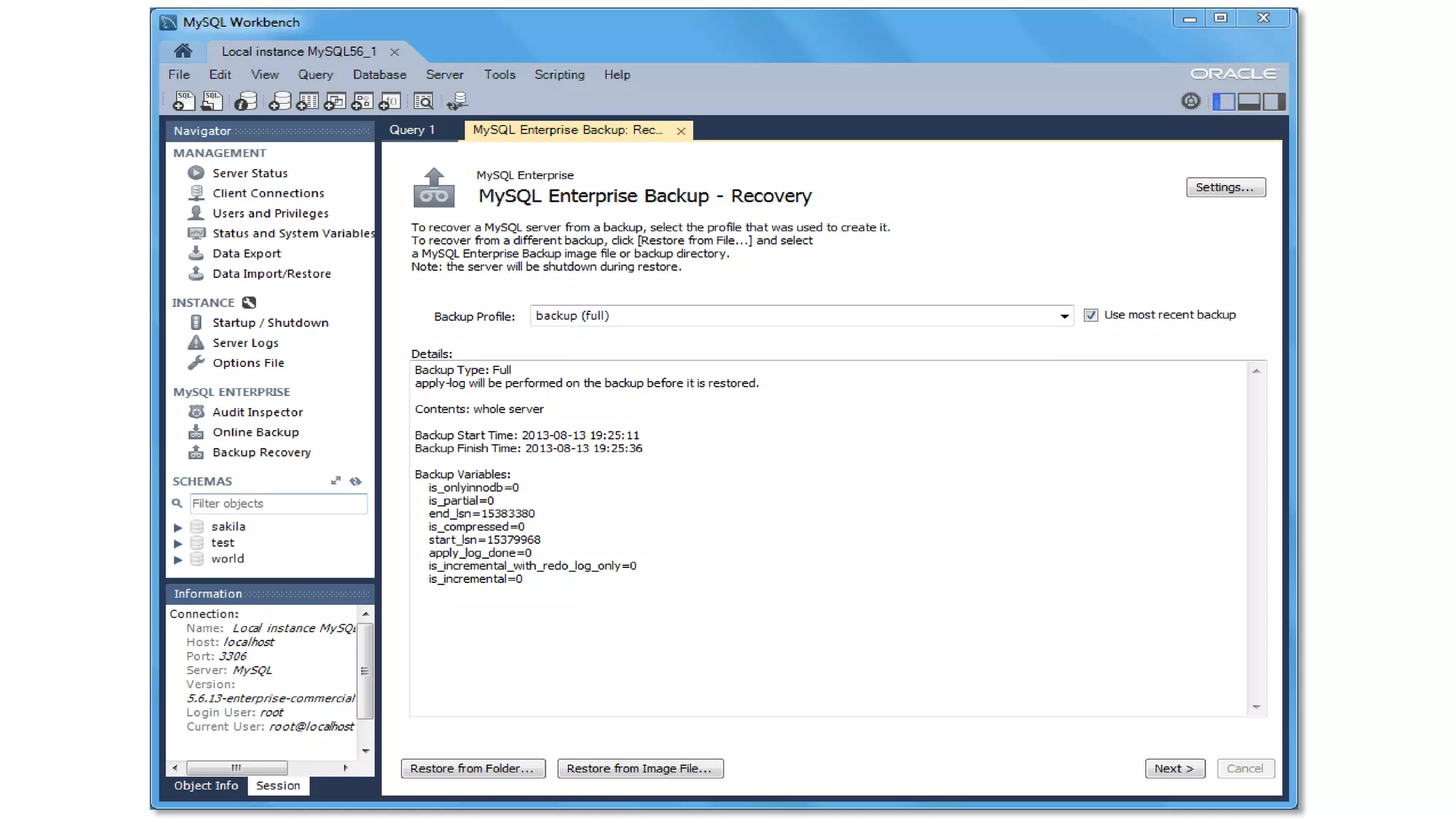
Task: Open the Help menu
Action: click(x=617, y=74)
